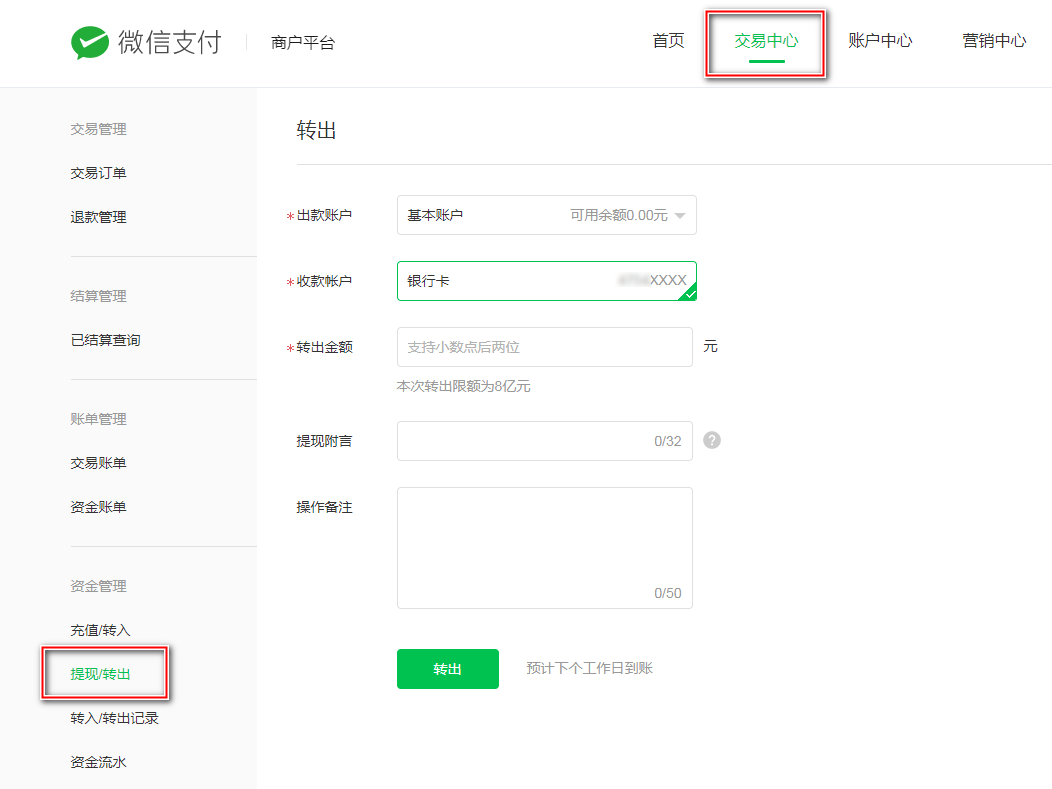Click the 转出金额 amount input field
This screenshot has height=789, width=1052.
544,347
